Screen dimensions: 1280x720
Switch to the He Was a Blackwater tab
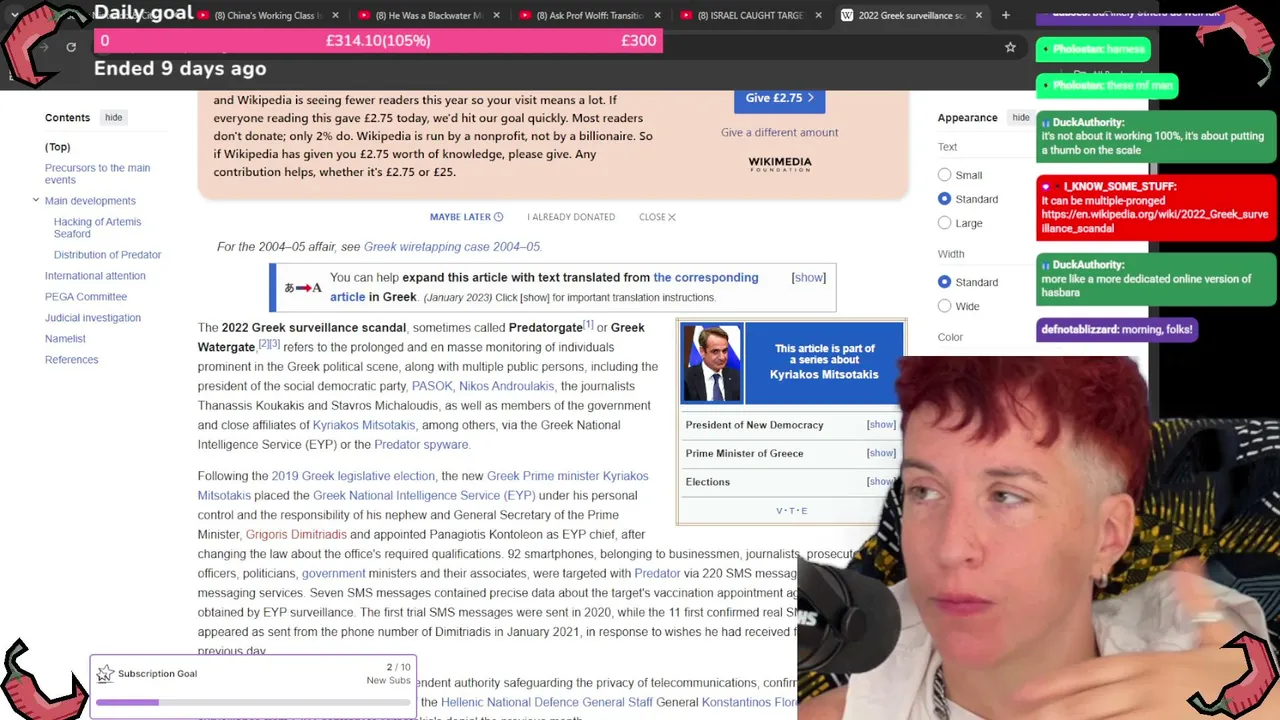428,15
